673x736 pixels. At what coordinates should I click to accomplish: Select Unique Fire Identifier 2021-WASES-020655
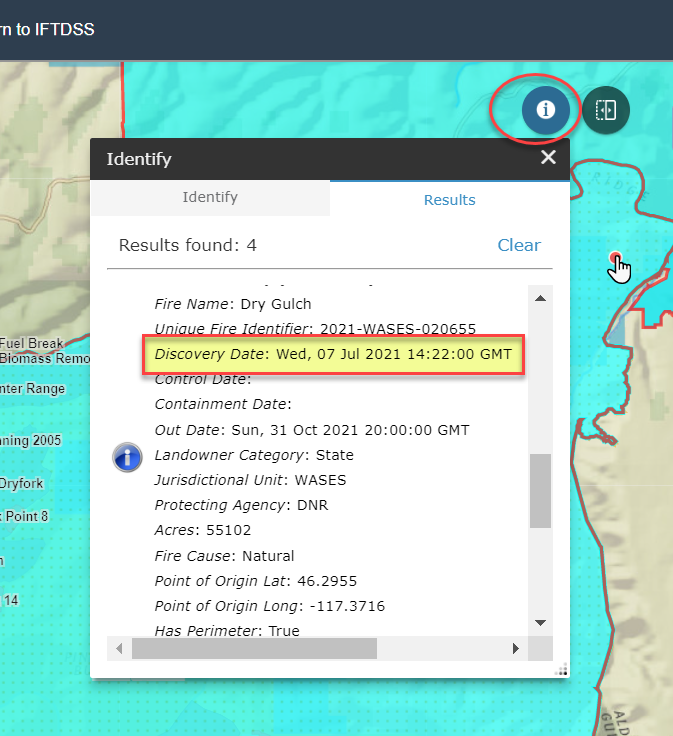coord(315,329)
